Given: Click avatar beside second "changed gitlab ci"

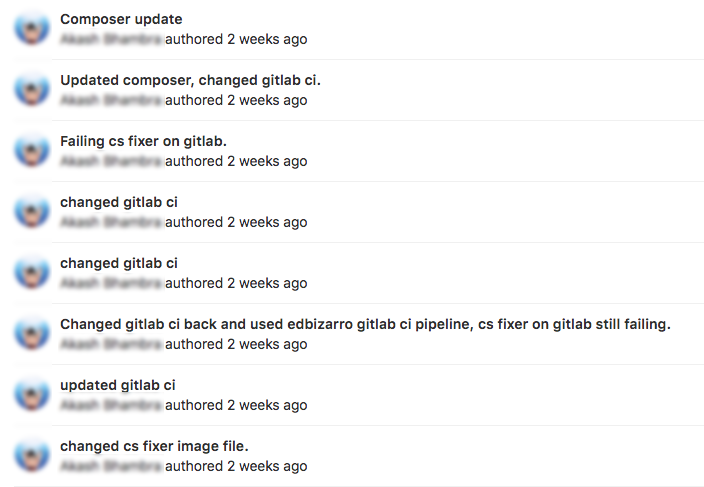Looking at the screenshot, I should pyautogui.click(x=32, y=273).
